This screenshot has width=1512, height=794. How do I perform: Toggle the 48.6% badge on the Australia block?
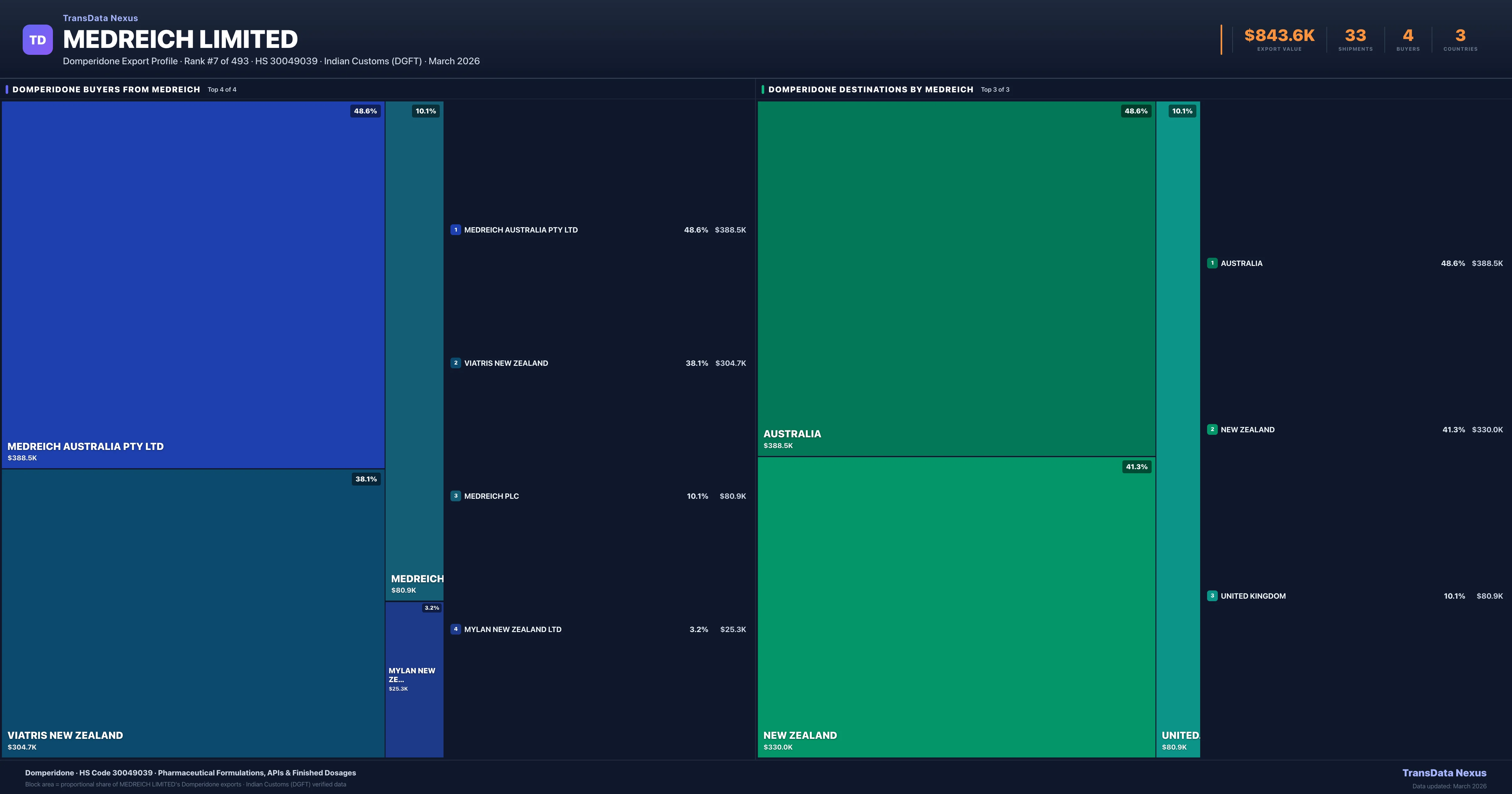(x=1136, y=110)
